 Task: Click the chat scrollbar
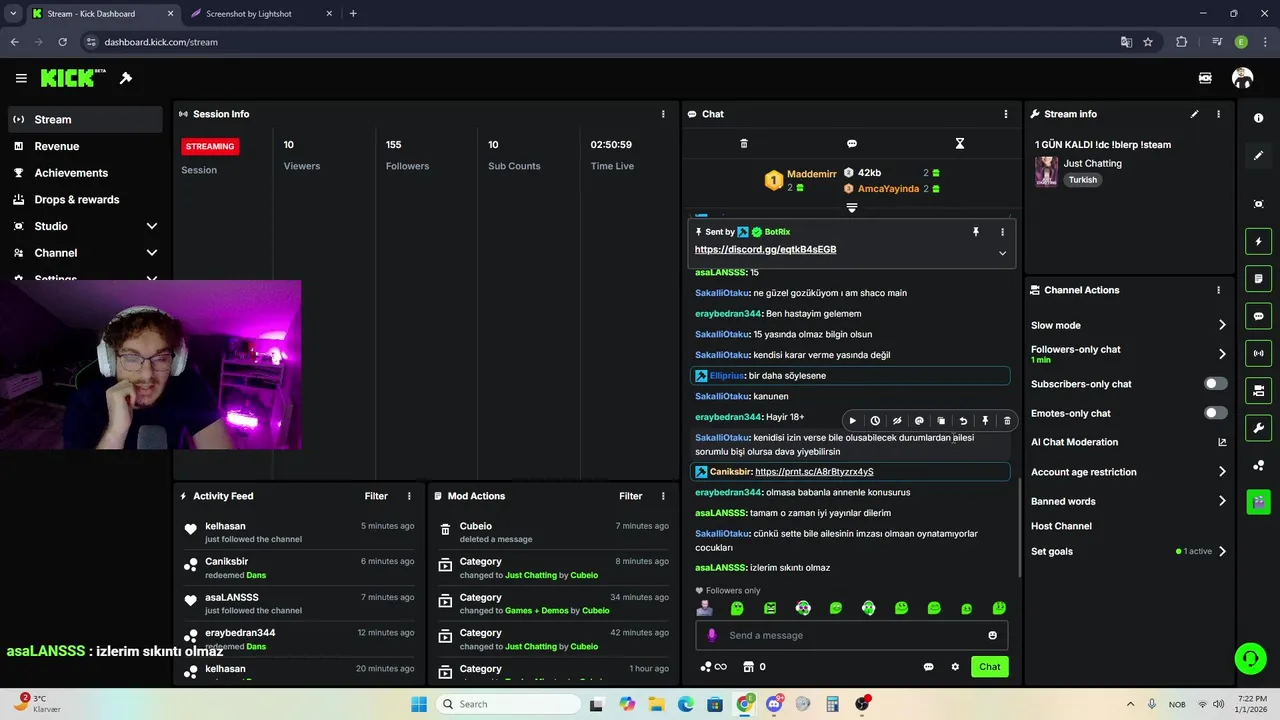coord(1019,527)
